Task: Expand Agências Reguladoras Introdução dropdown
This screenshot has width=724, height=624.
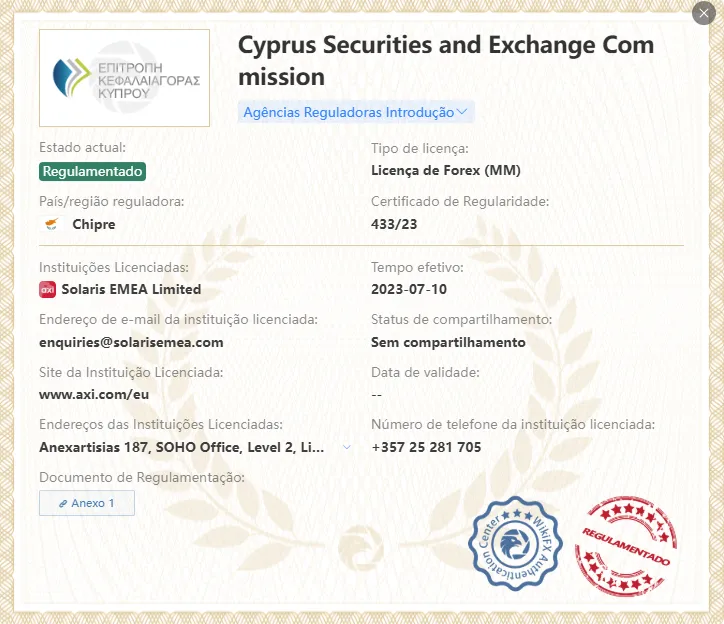Action: click(356, 112)
